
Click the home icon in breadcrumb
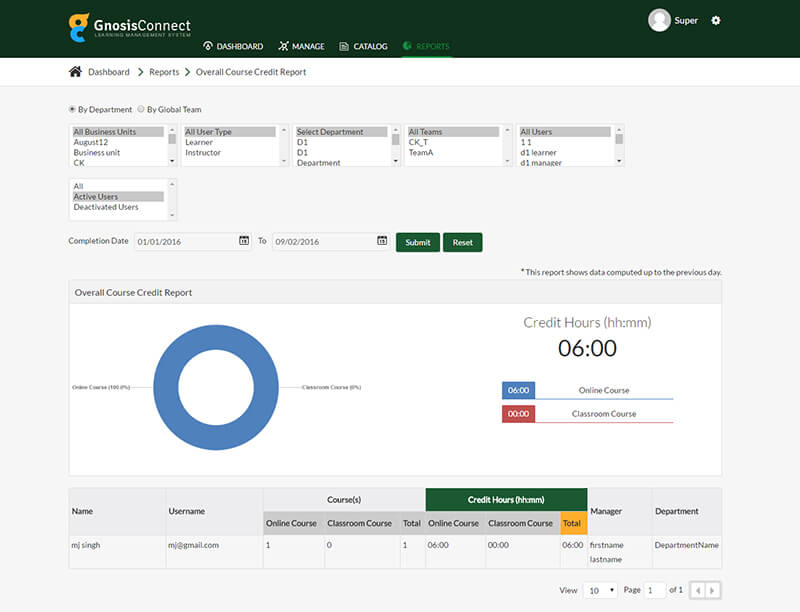[x=75, y=72]
